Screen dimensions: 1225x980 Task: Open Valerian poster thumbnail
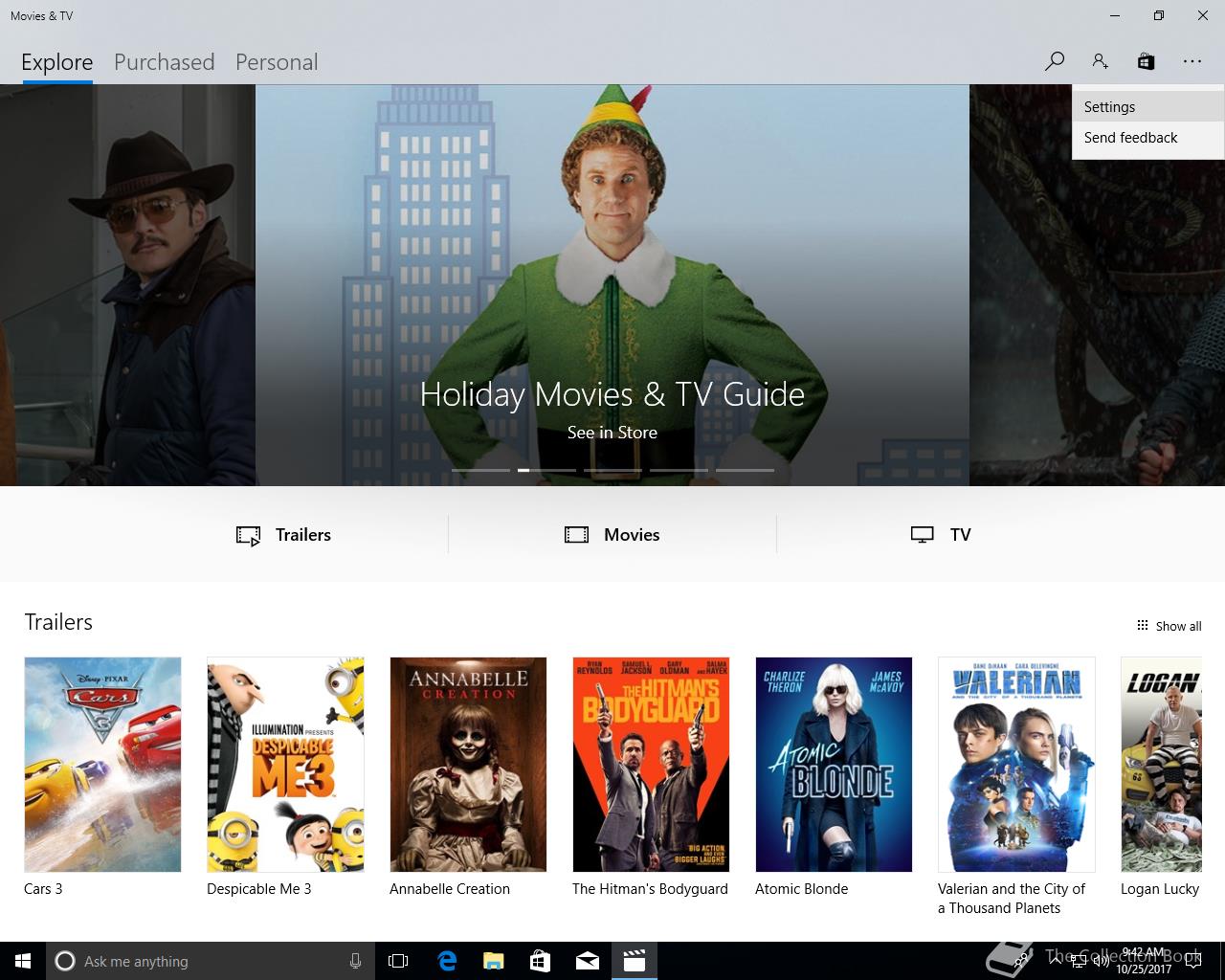click(1016, 764)
